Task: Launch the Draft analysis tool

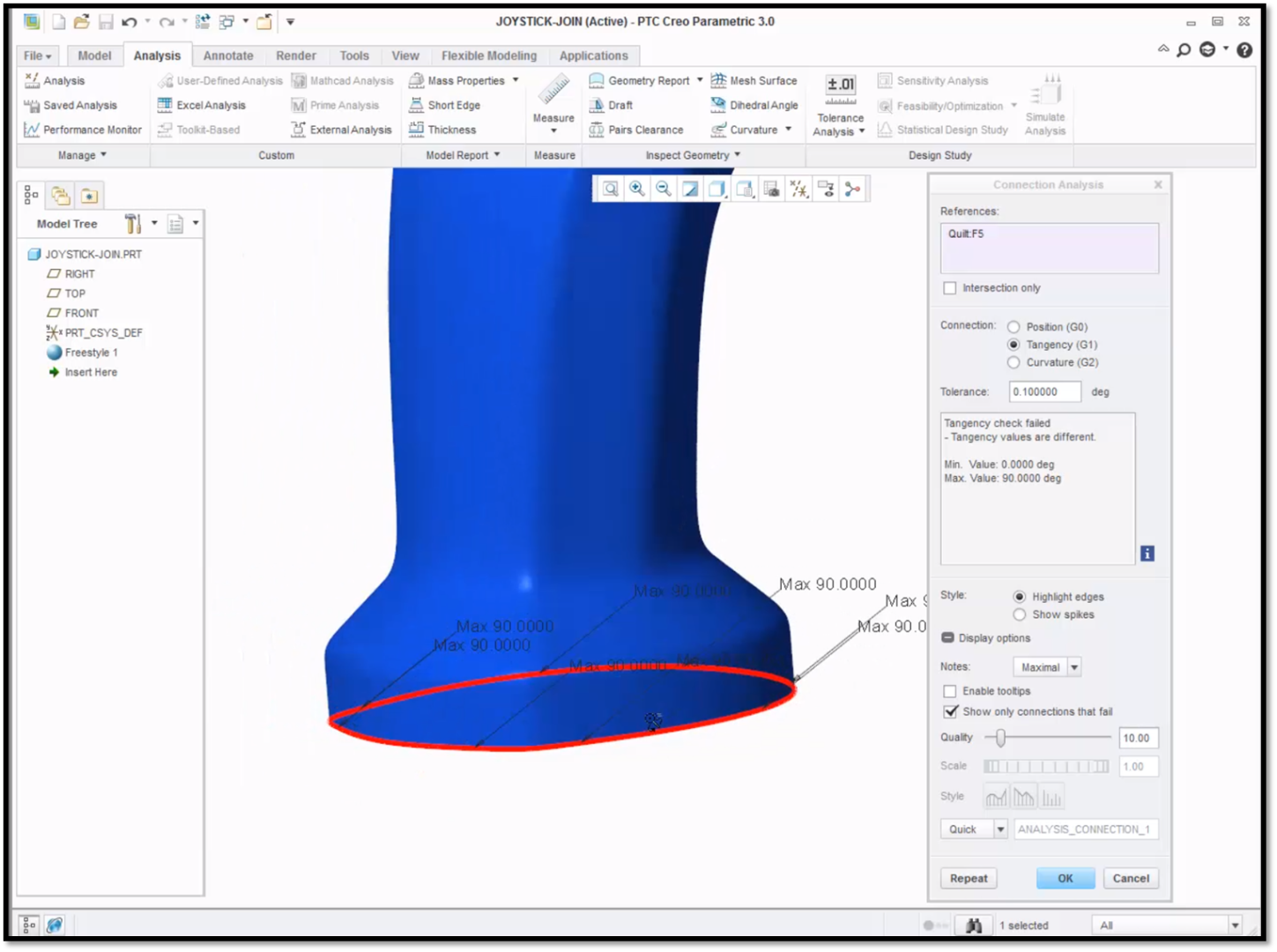Action: point(611,105)
